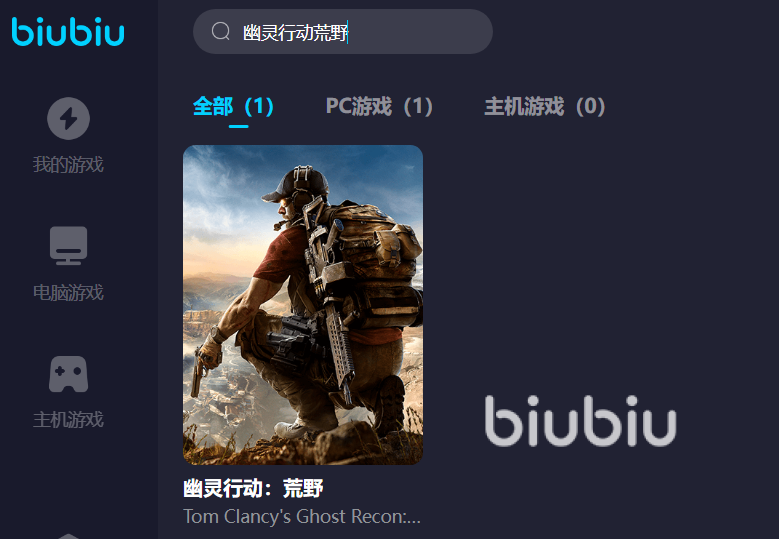Viewport: 779px width, 539px height.
Task: Click the gray biubiu watermark logo
Action: (x=581, y=421)
